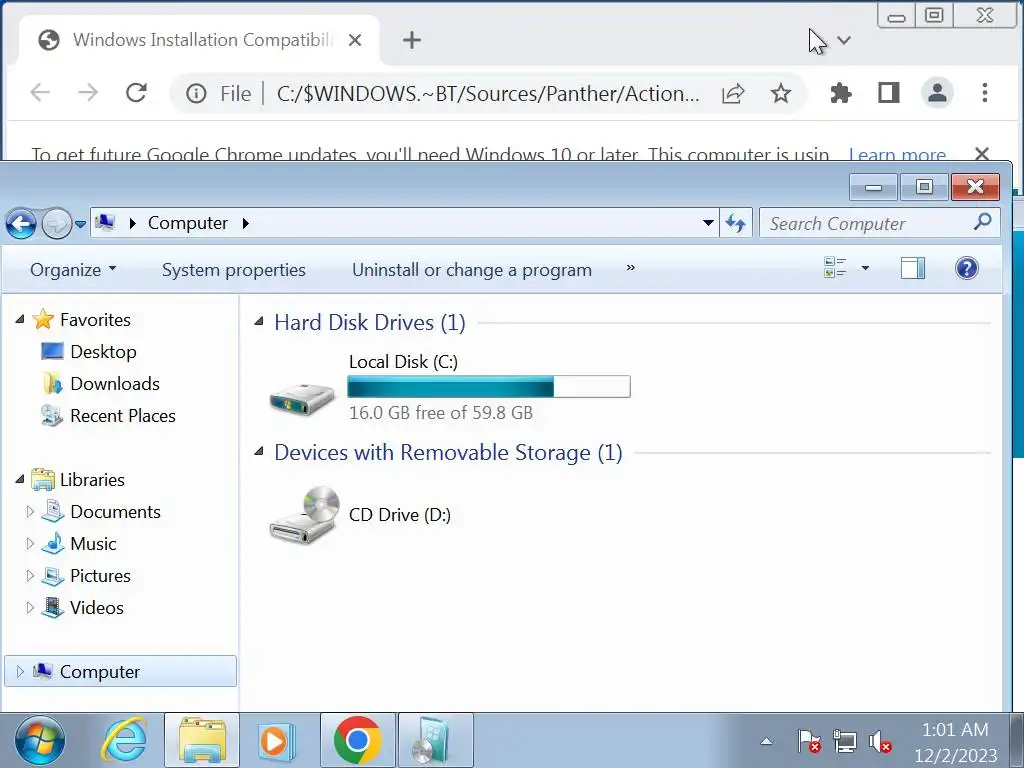Dismiss the Chrome update infobar

(982, 153)
